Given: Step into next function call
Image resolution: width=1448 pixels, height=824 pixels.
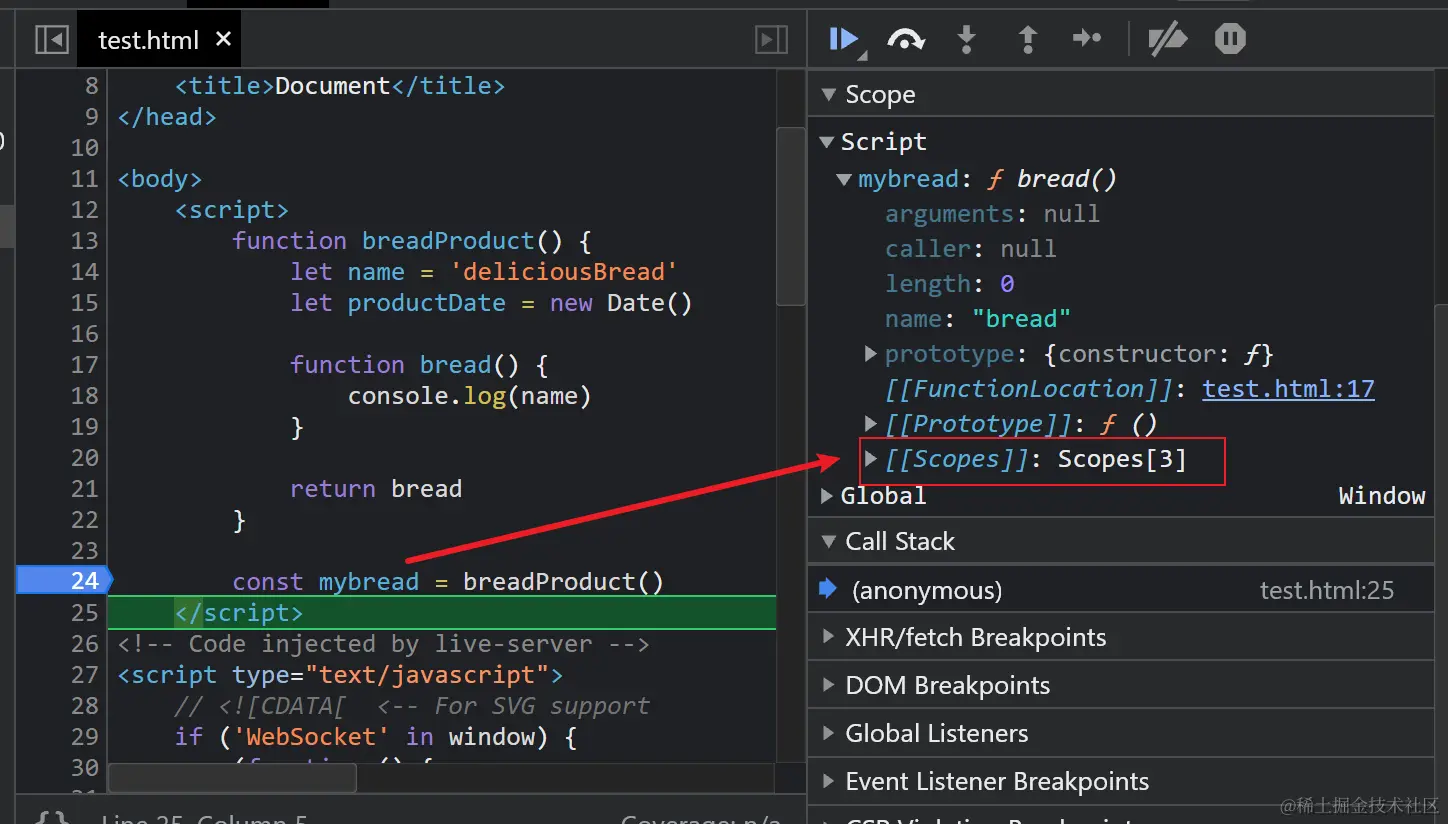Looking at the screenshot, I should pyautogui.click(x=966, y=39).
